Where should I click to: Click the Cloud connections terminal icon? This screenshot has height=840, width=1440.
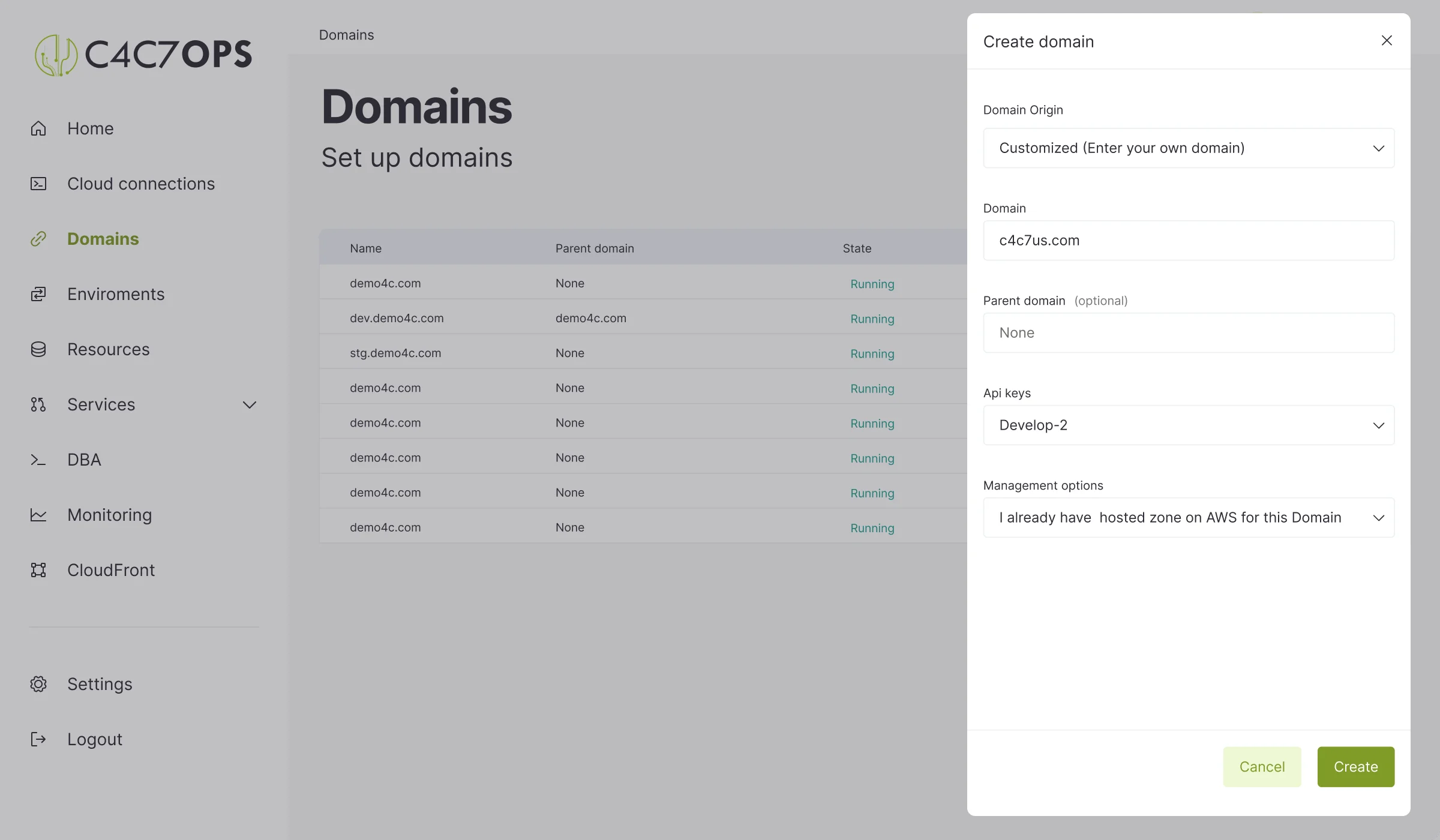coord(38,184)
